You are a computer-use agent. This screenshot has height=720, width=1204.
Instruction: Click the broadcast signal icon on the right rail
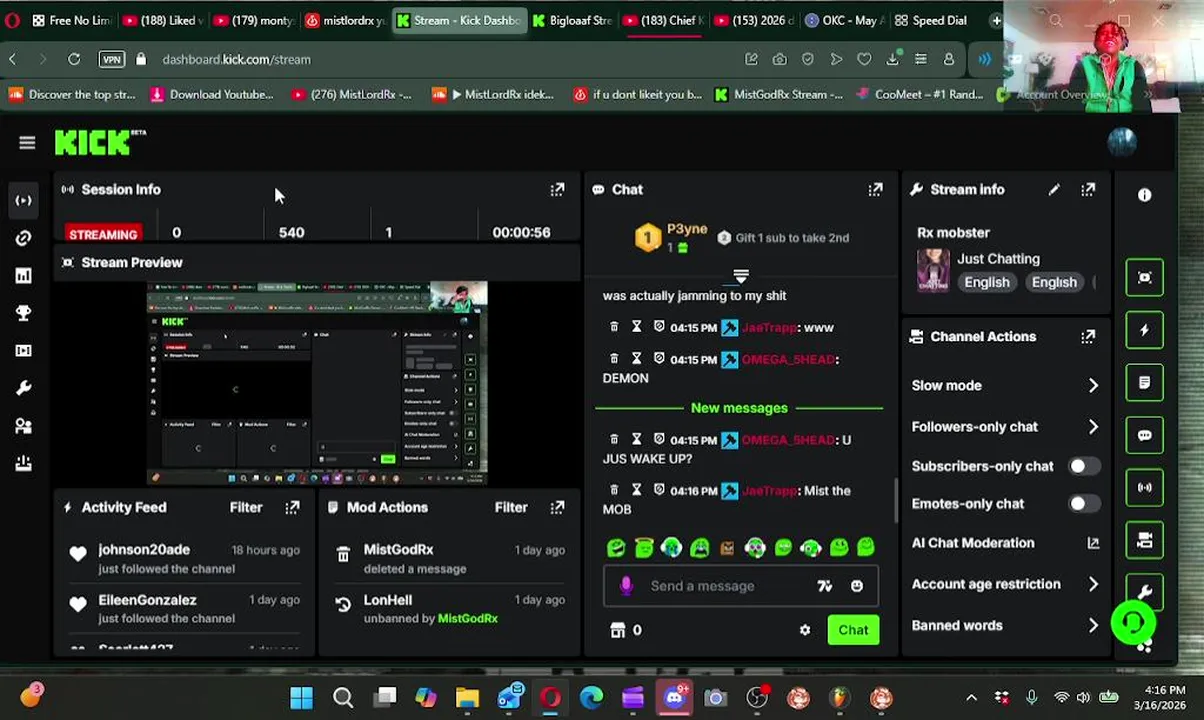coord(1144,488)
